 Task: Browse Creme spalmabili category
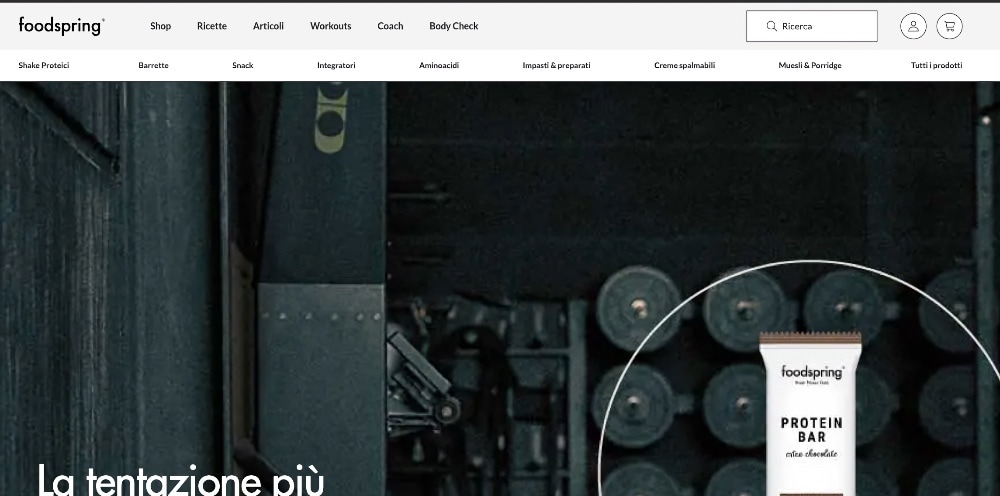click(684, 65)
